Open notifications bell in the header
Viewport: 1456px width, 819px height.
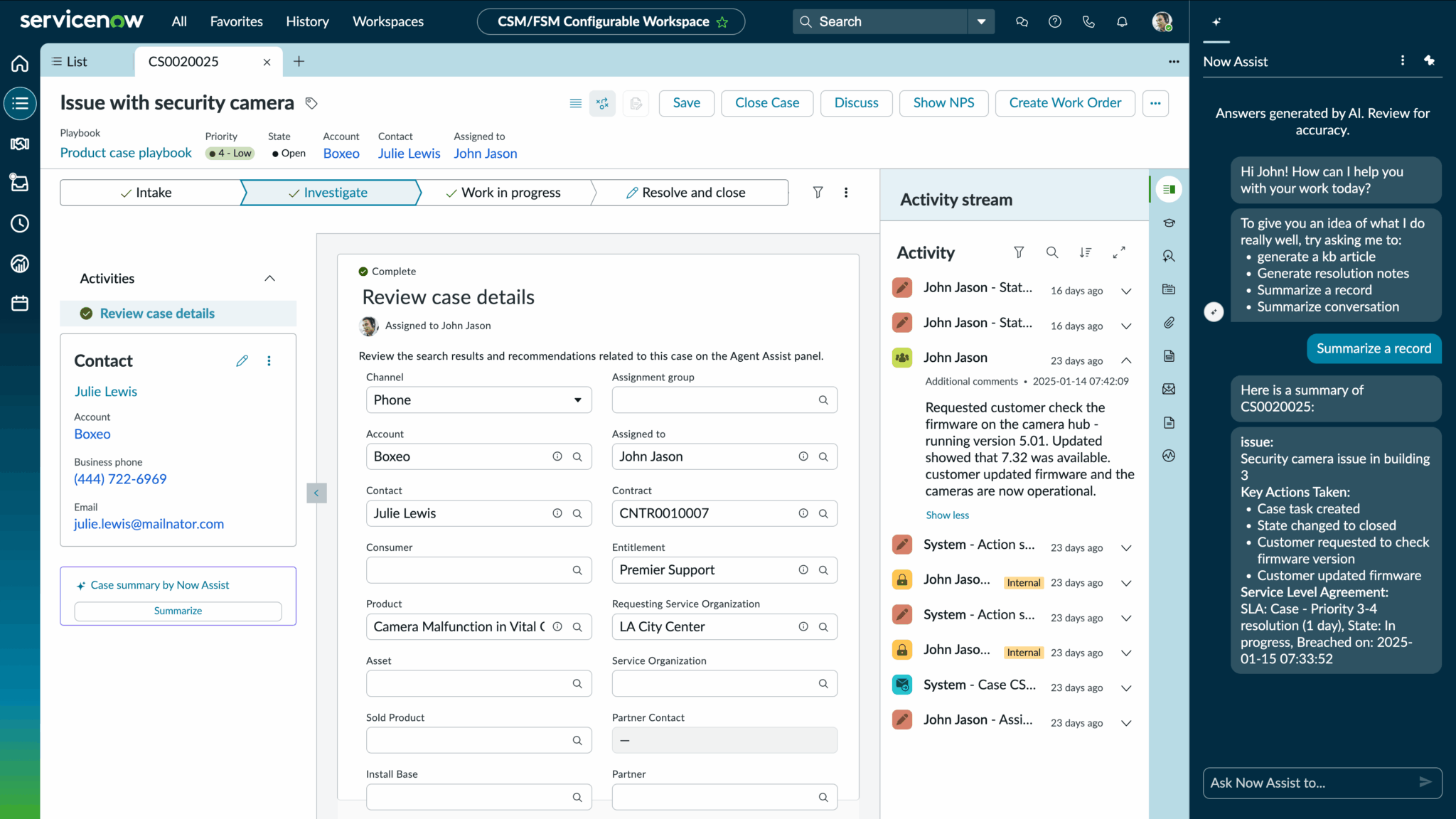[x=1122, y=21]
